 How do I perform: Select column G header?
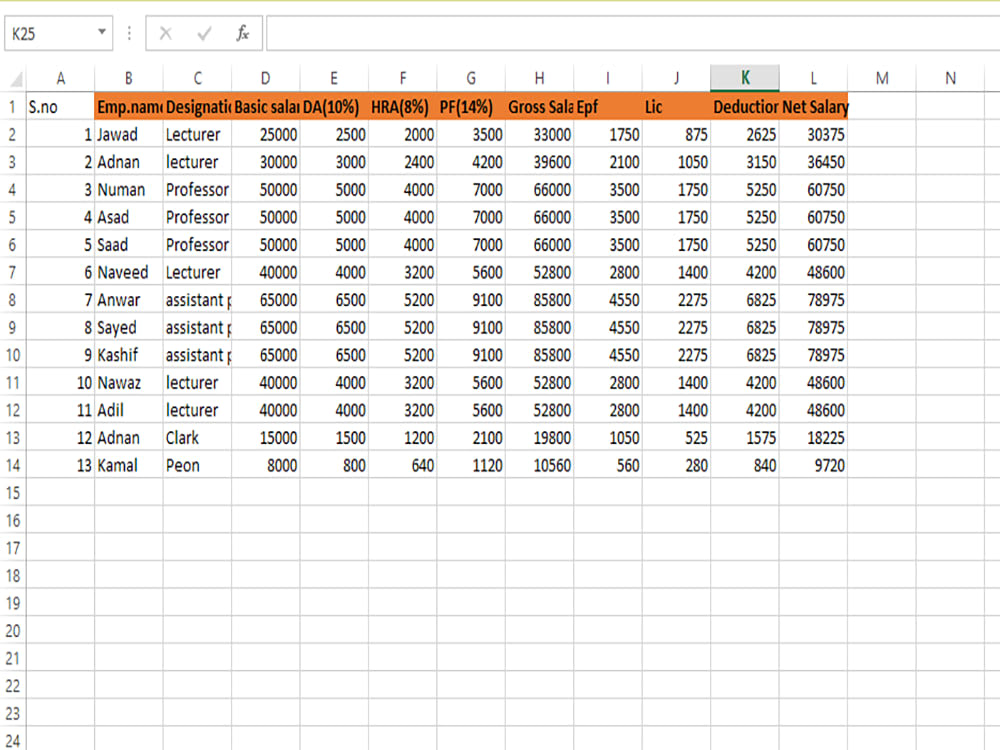tap(471, 78)
